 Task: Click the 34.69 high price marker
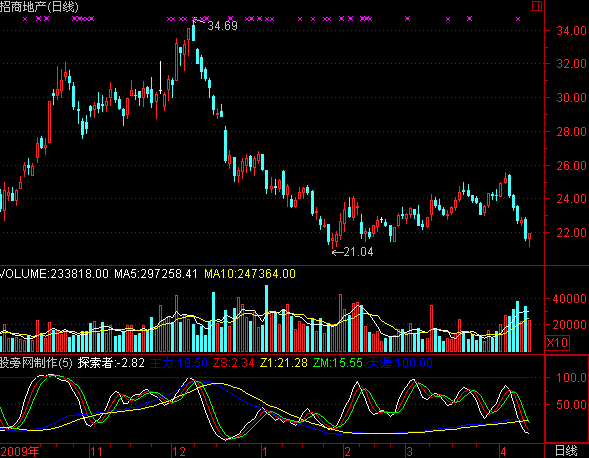point(222,26)
